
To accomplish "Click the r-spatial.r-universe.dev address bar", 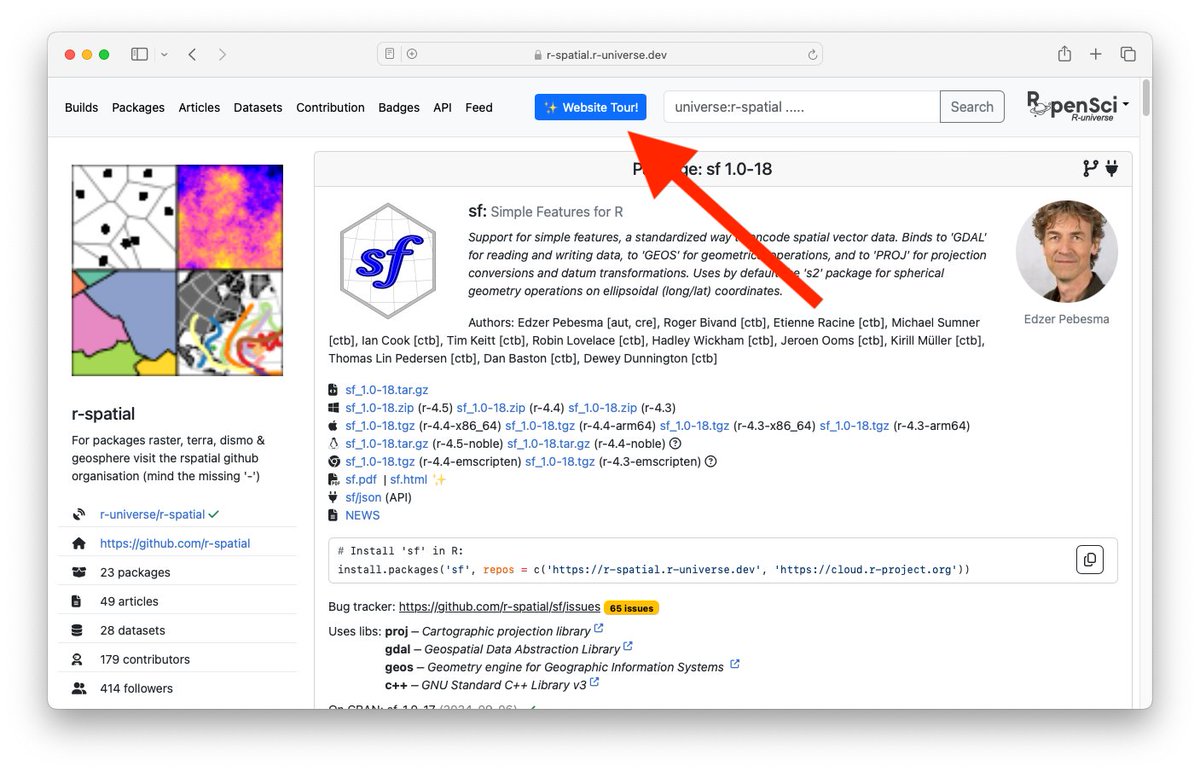I will click(x=601, y=54).
